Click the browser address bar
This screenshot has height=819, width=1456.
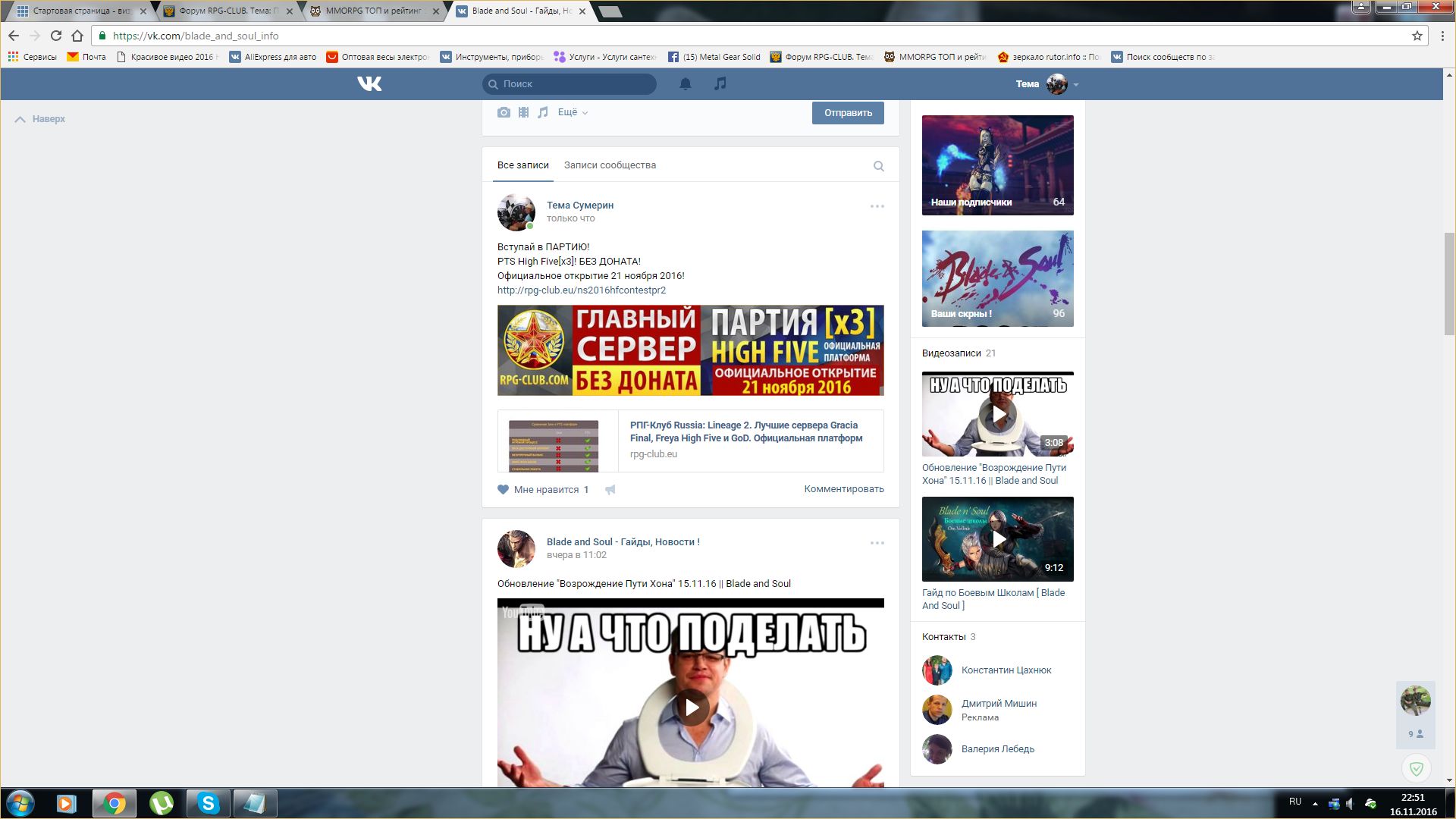[x=758, y=36]
